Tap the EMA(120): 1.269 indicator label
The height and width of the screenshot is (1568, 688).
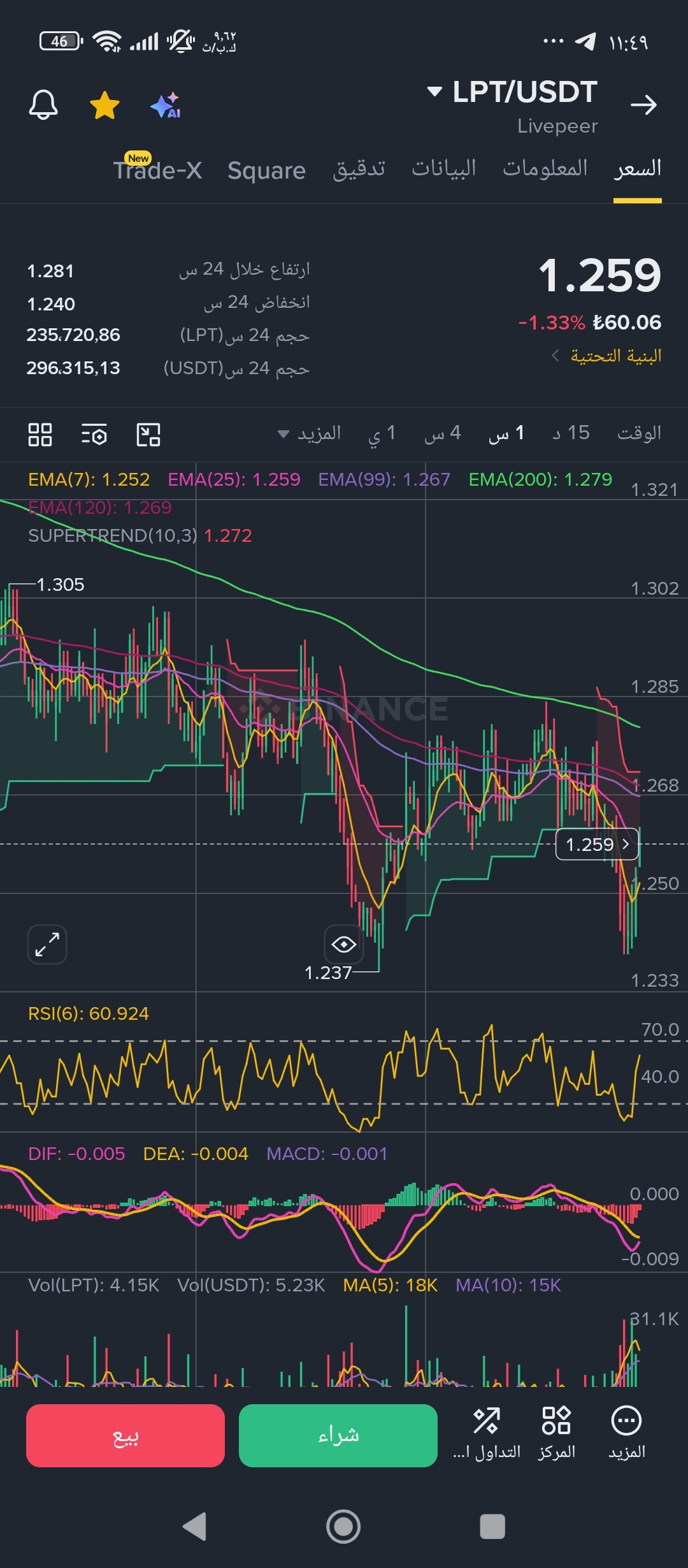coord(100,507)
